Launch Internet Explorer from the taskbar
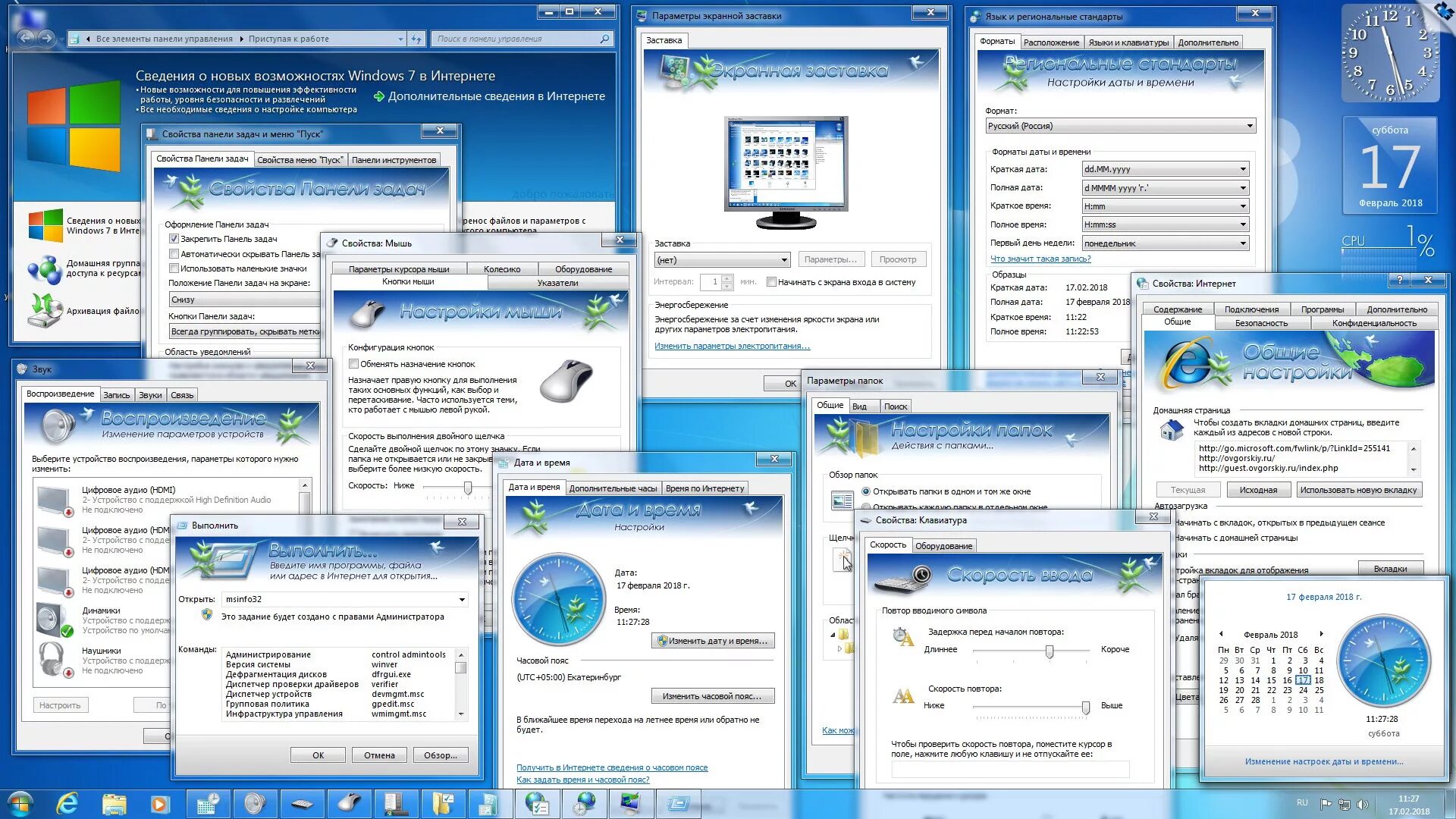The image size is (1456, 819). point(68,803)
